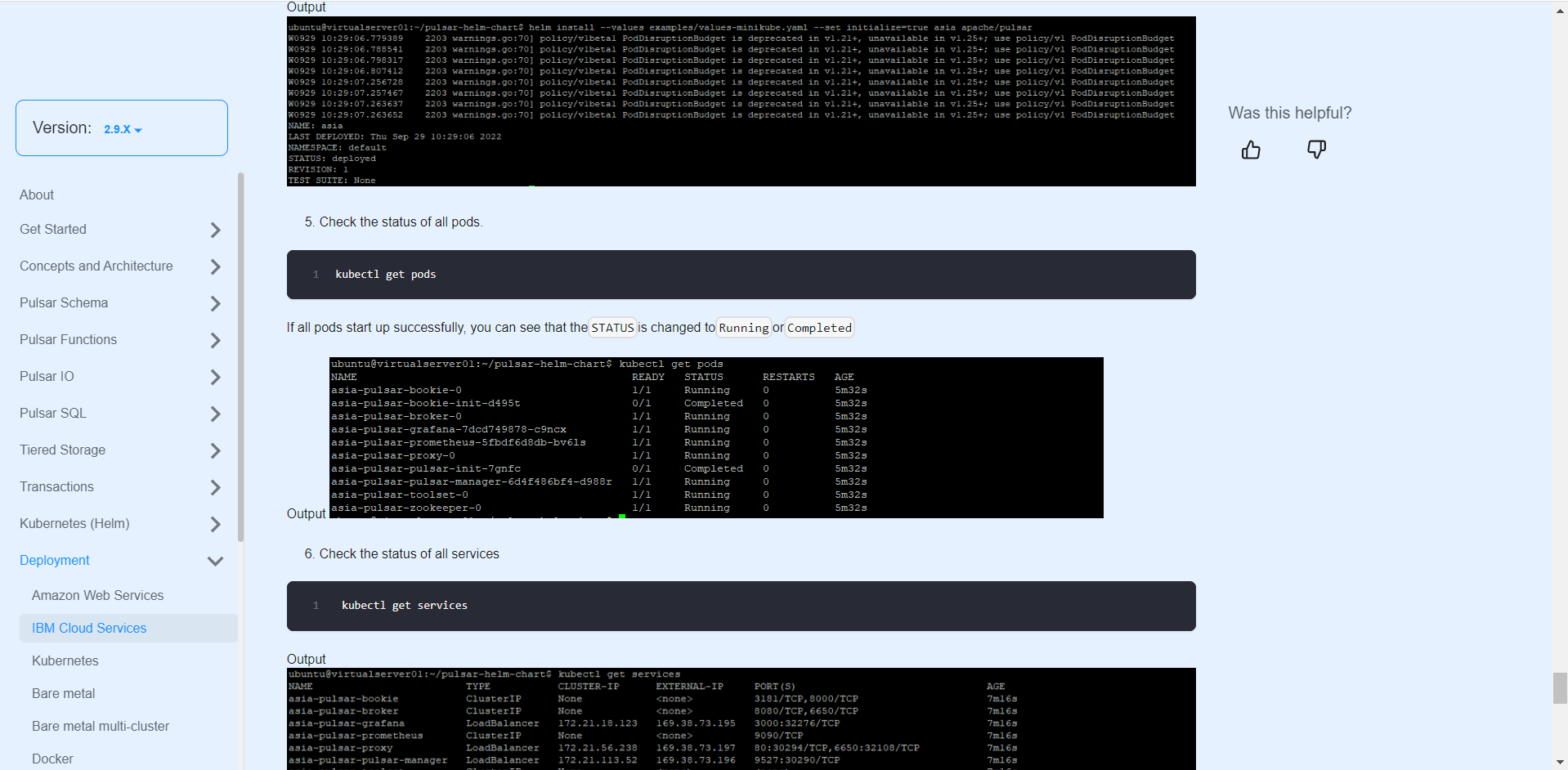Expand the Pulsar IO chevron
Image resolution: width=1568 pixels, height=770 pixels.
tap(215, 377)
